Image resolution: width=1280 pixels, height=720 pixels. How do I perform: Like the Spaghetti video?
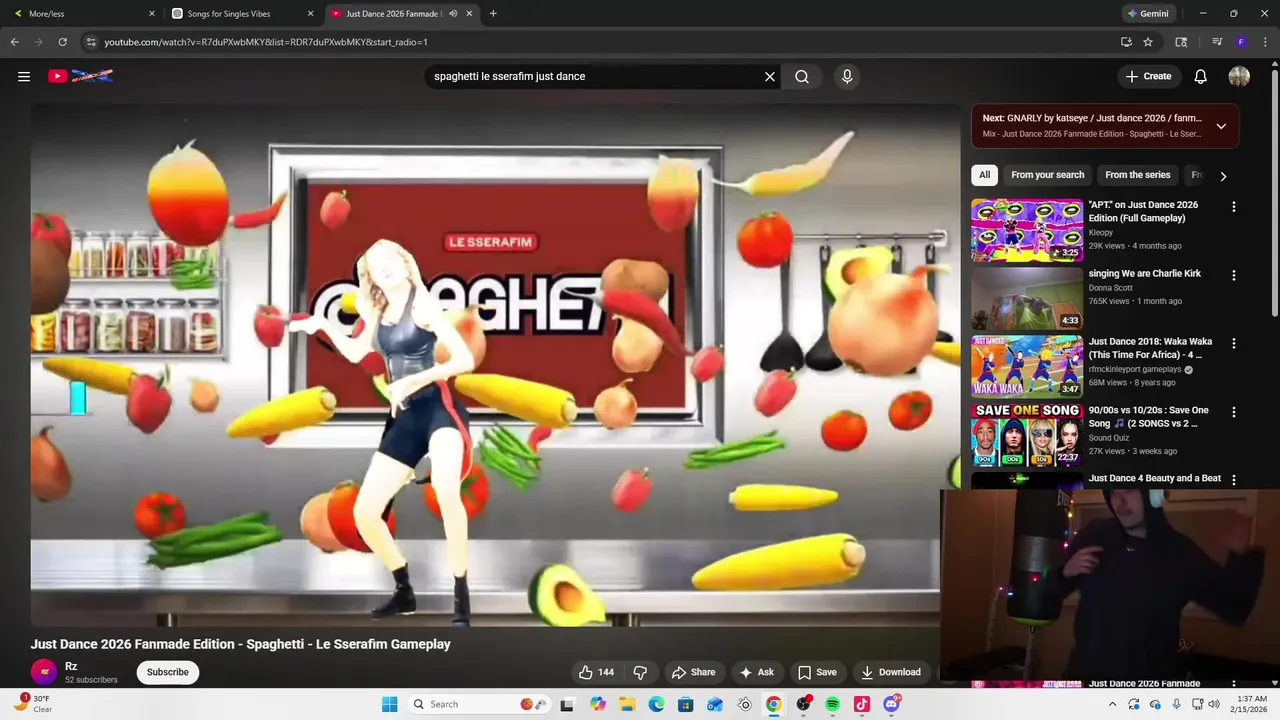597,672
